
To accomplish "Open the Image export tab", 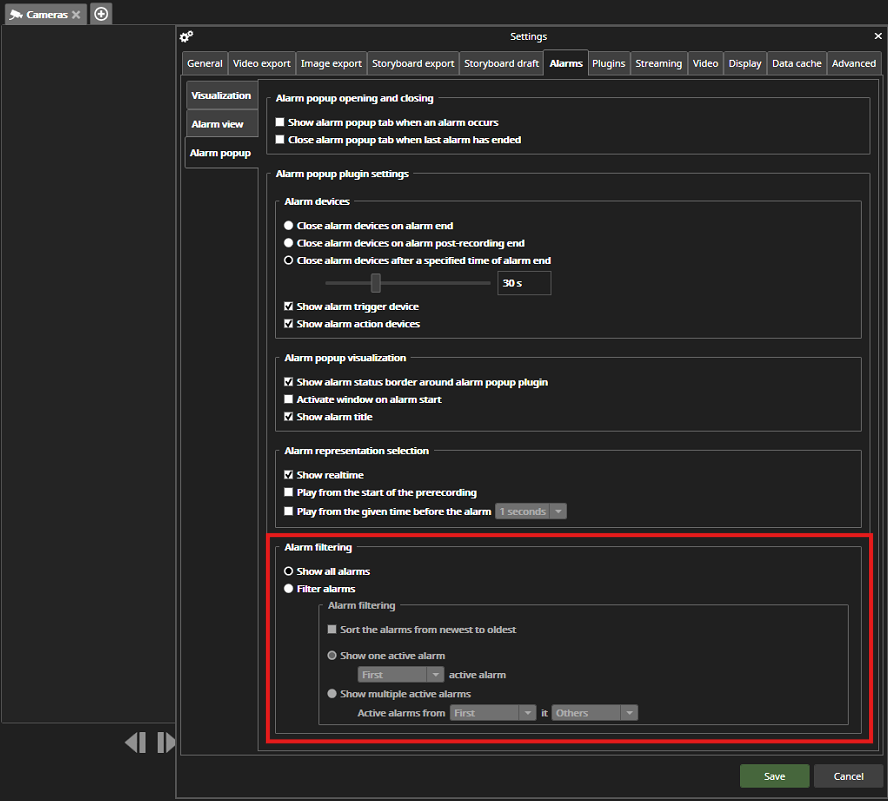I will pos(331,63).
